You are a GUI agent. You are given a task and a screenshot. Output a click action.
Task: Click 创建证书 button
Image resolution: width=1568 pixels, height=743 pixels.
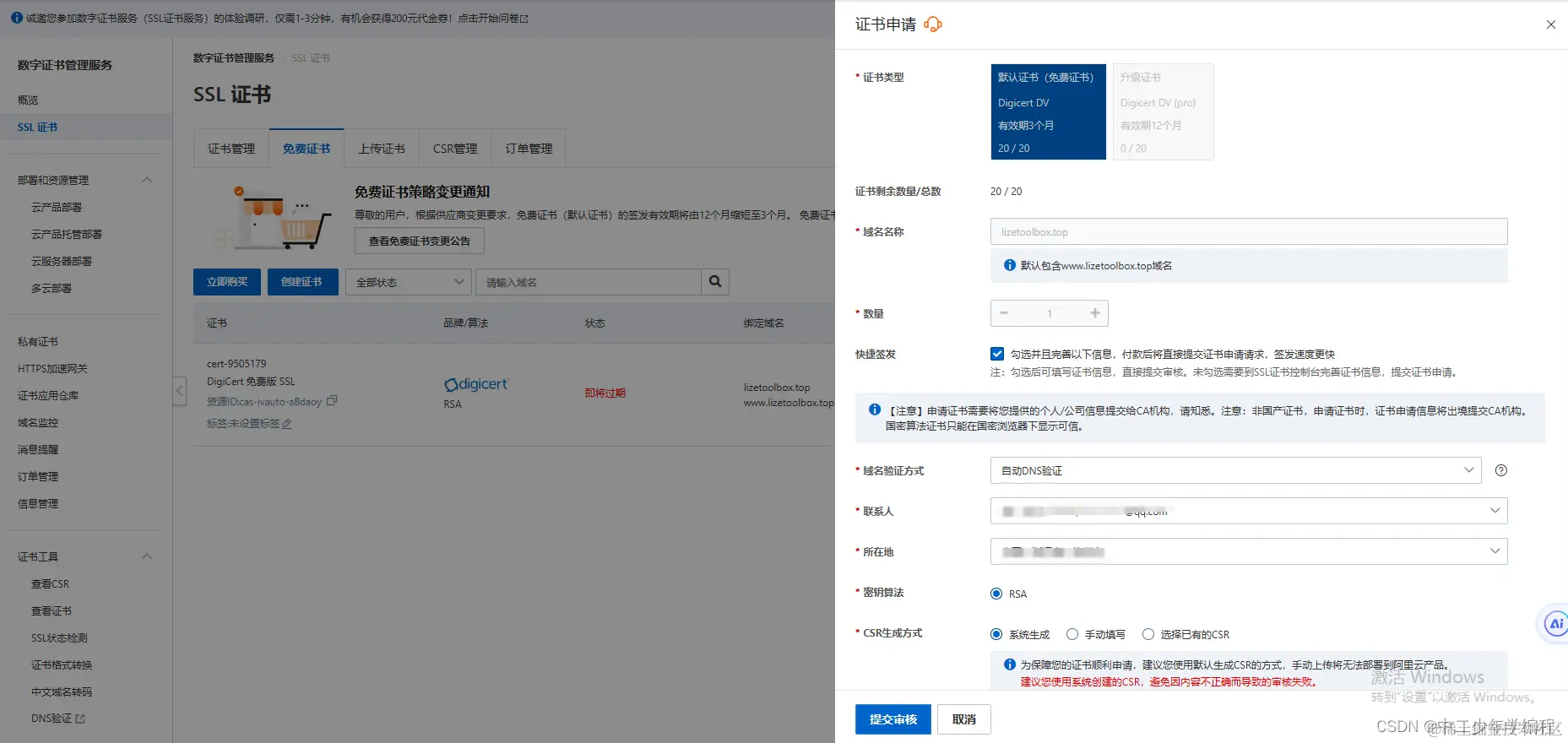coord(301,282)
